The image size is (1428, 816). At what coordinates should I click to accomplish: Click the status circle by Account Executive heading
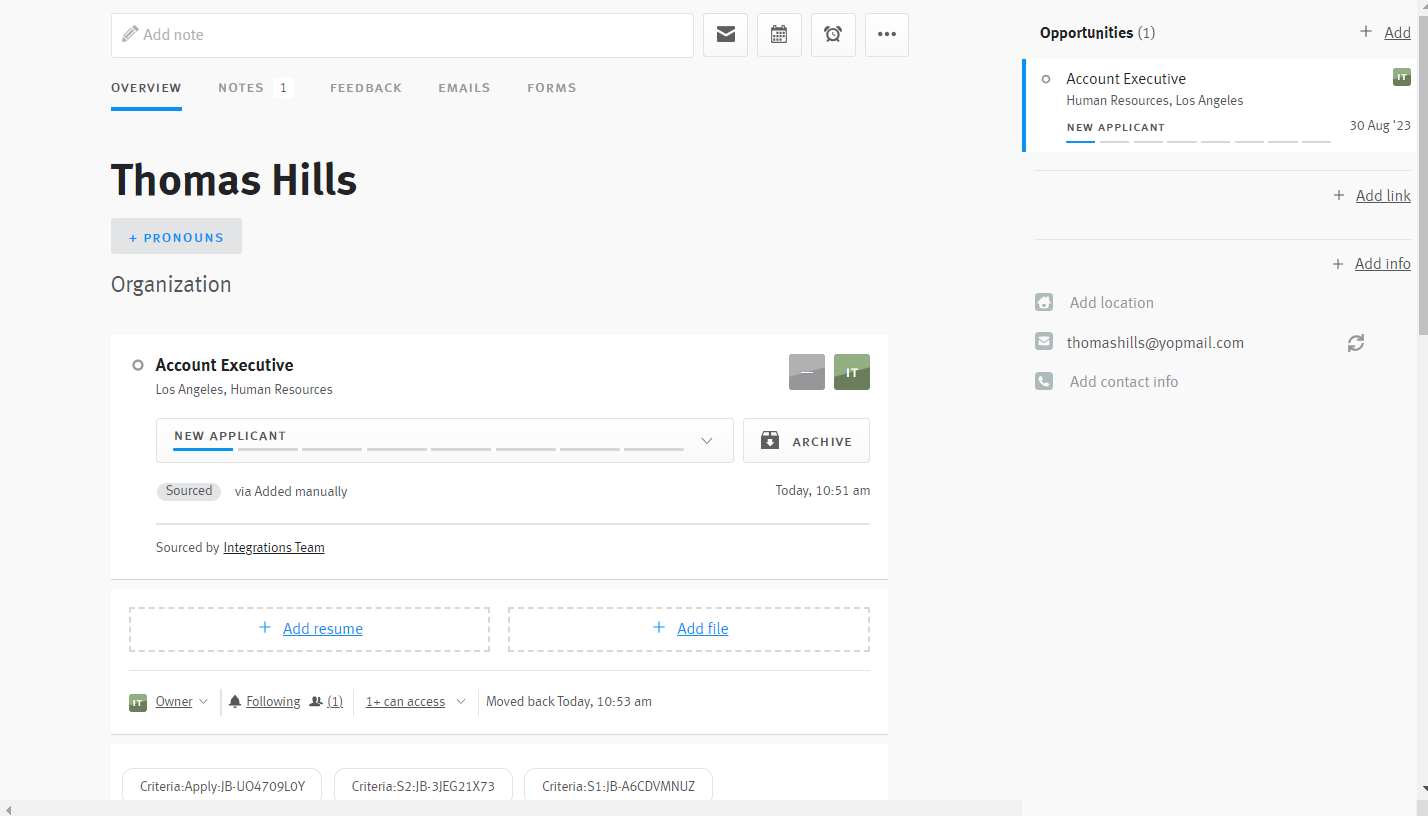pos(138,365)
